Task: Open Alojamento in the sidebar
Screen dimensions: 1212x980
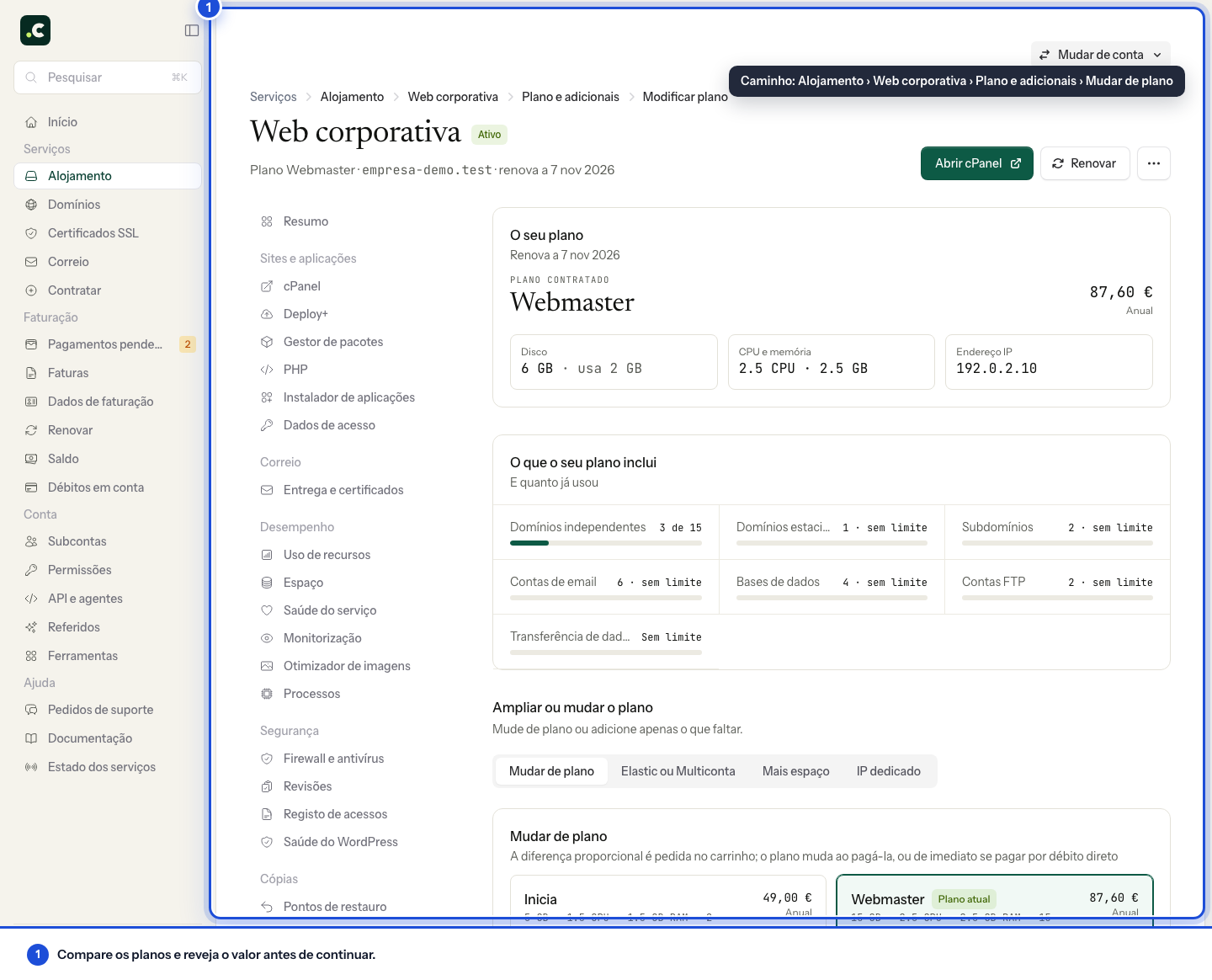Action: click(x=108, y=176)
